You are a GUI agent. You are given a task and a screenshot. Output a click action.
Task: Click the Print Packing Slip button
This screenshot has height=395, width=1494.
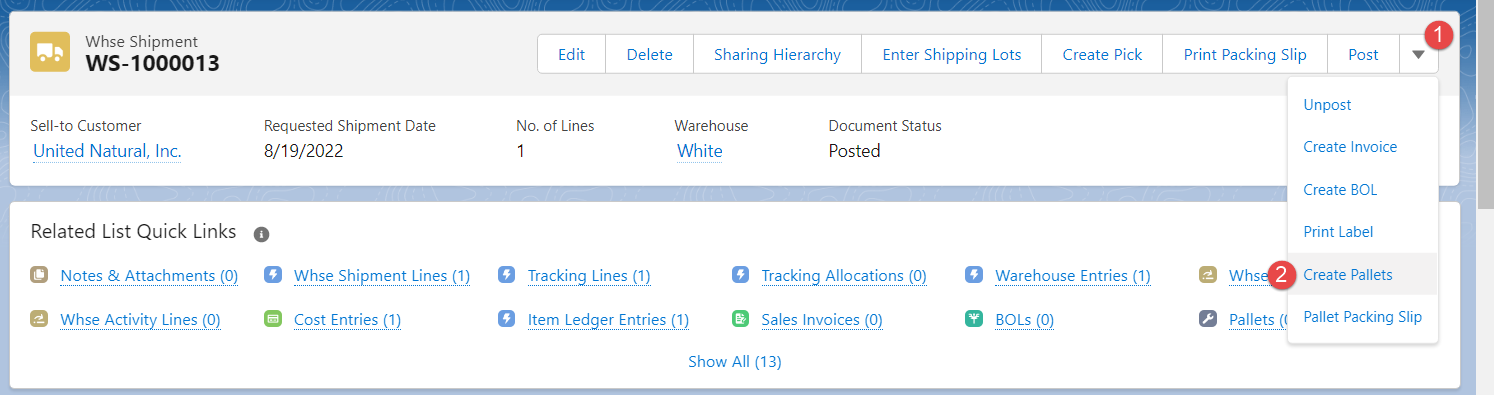point(1245,55)
